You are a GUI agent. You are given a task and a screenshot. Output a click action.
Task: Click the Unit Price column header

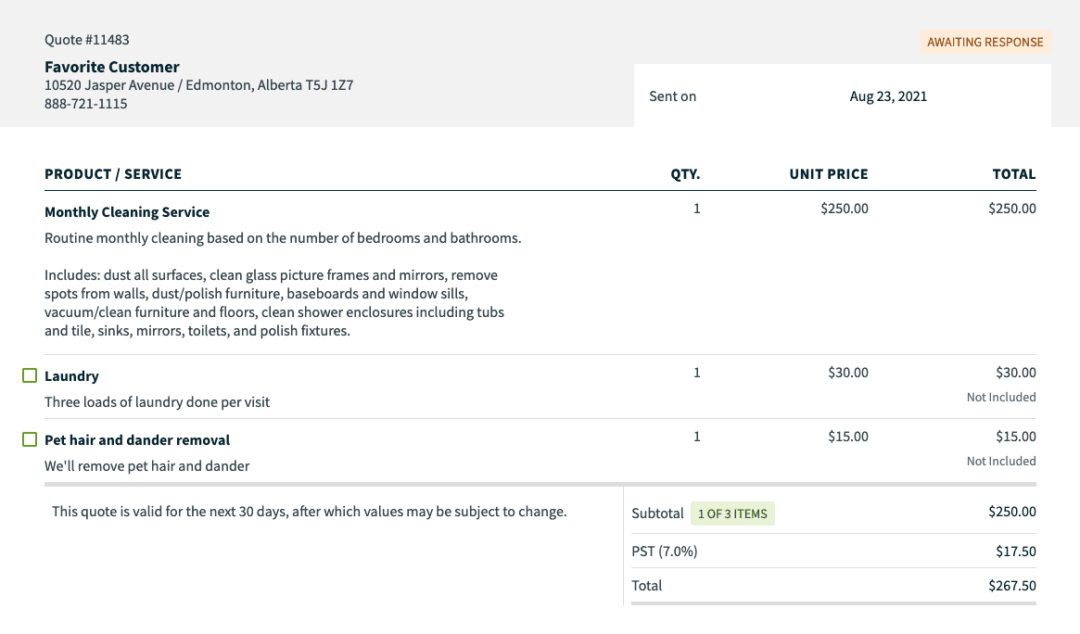[x=828, y=174]
